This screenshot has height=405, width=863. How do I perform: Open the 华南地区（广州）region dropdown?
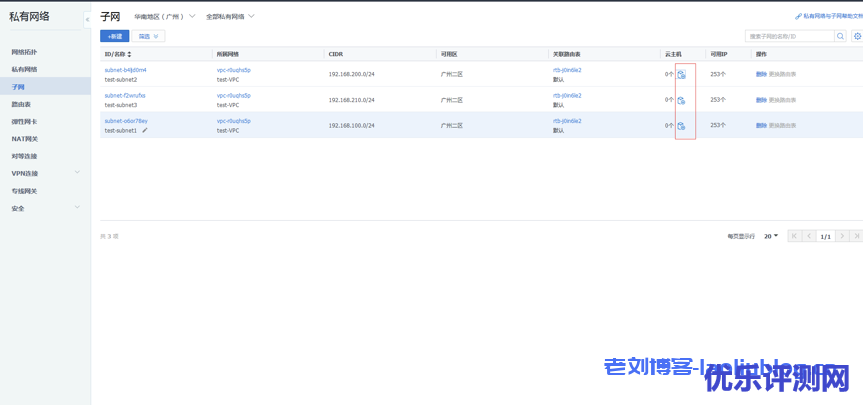(165, 17)
